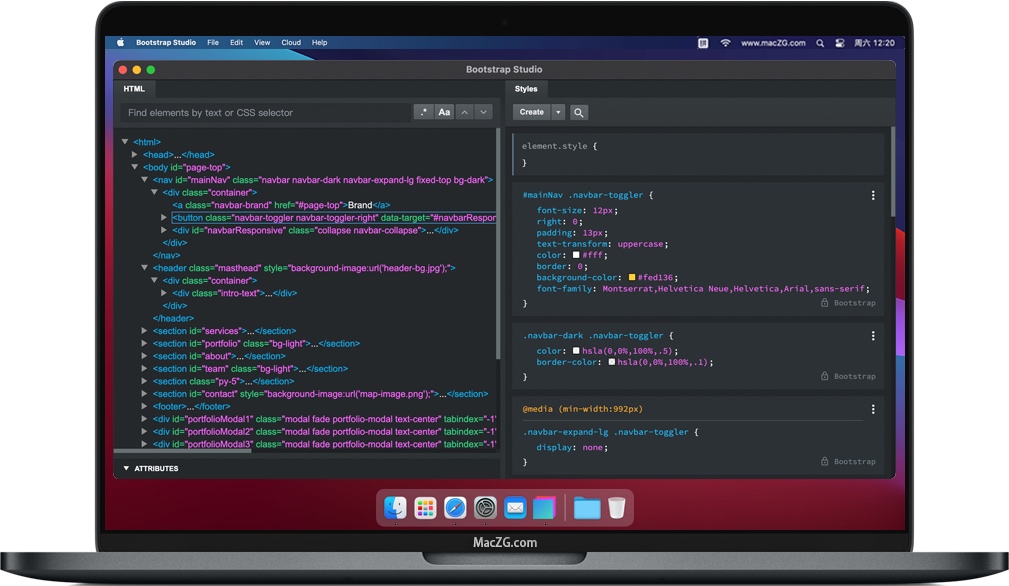Toggle regex search in the HTML panel

424,113
